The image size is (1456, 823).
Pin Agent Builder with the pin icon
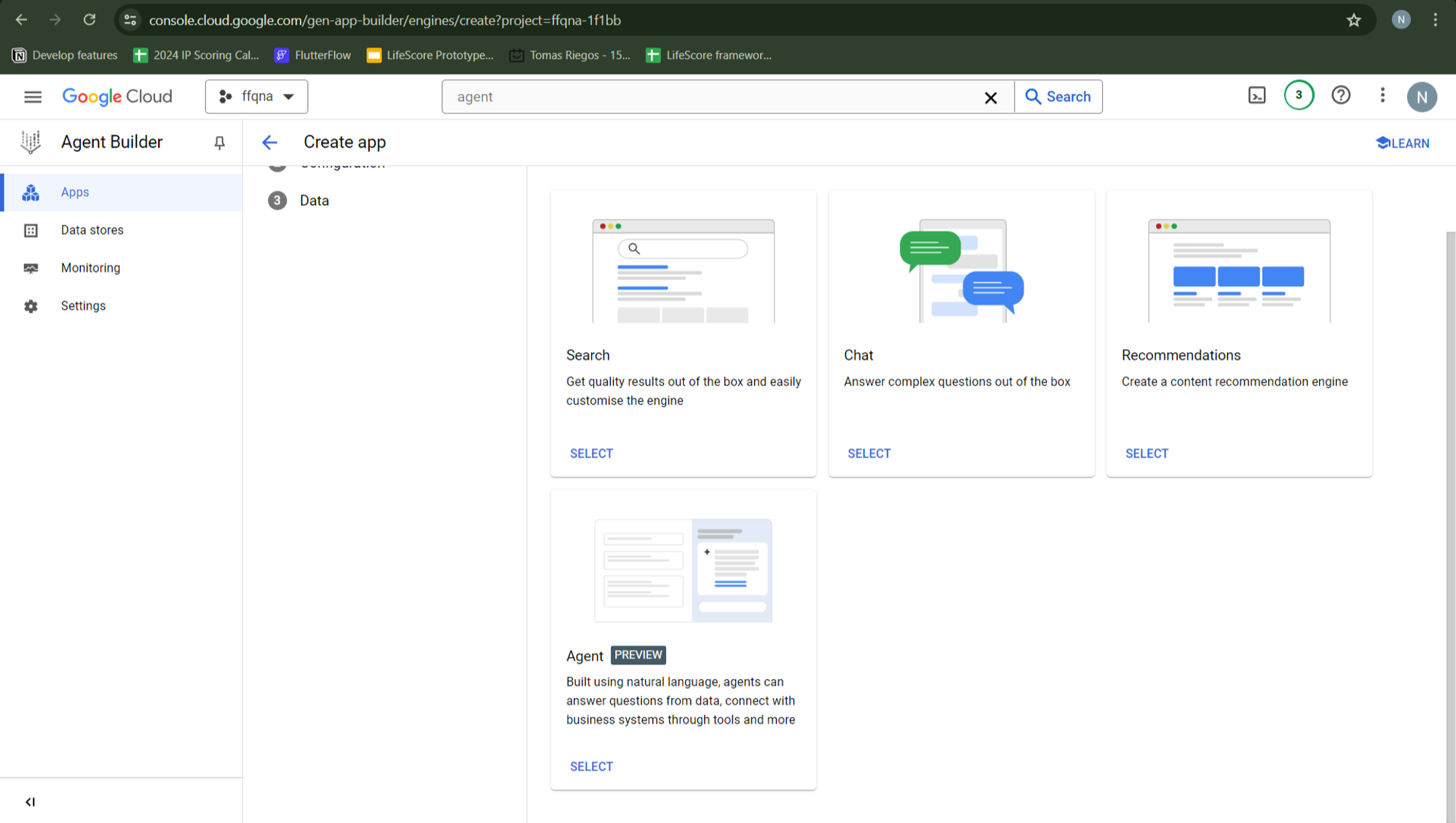pos(219,143)
